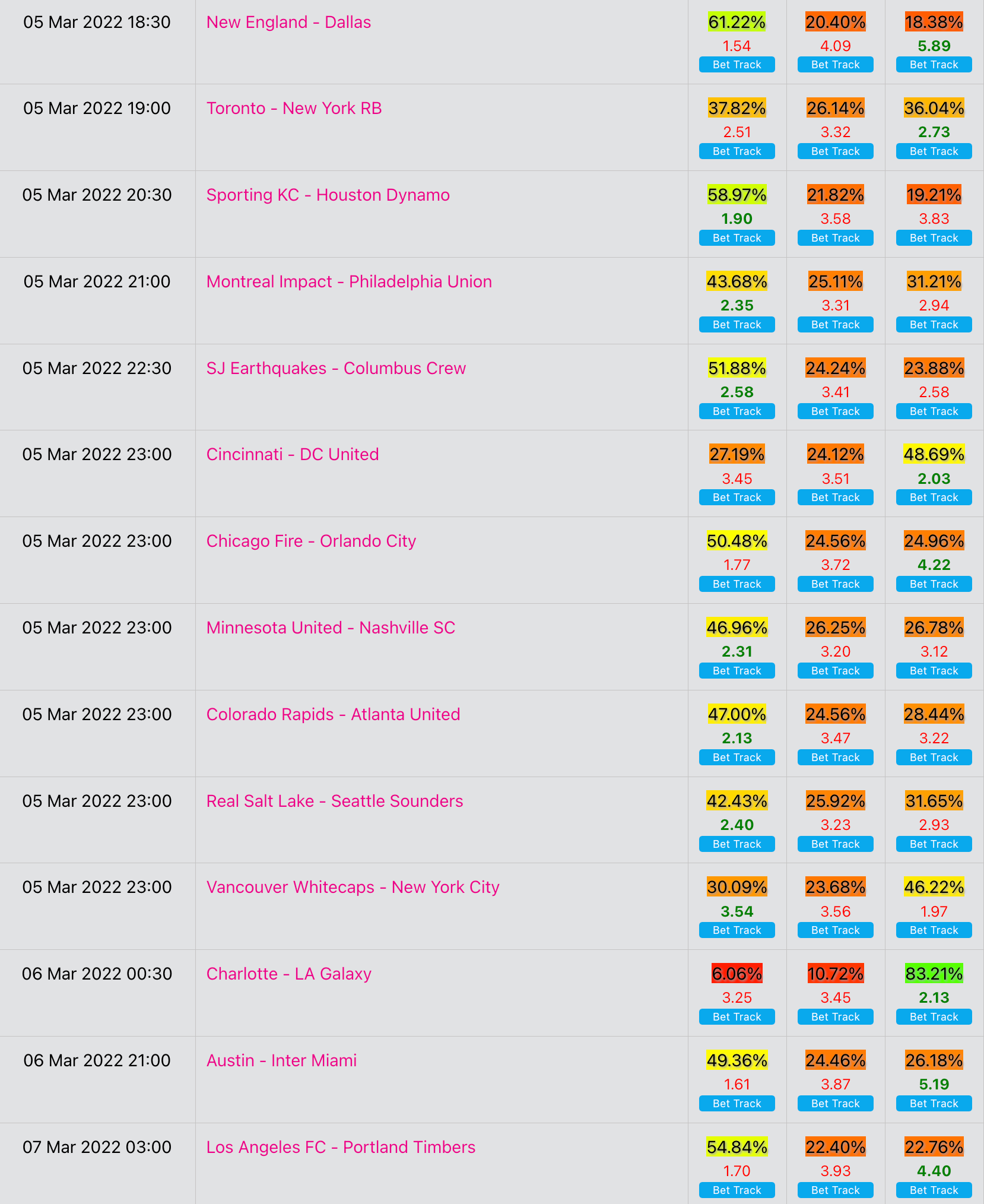Click the 48.69% DC United probability badge
Screen dimensions: 984x1204
click(x=934, y=455)
